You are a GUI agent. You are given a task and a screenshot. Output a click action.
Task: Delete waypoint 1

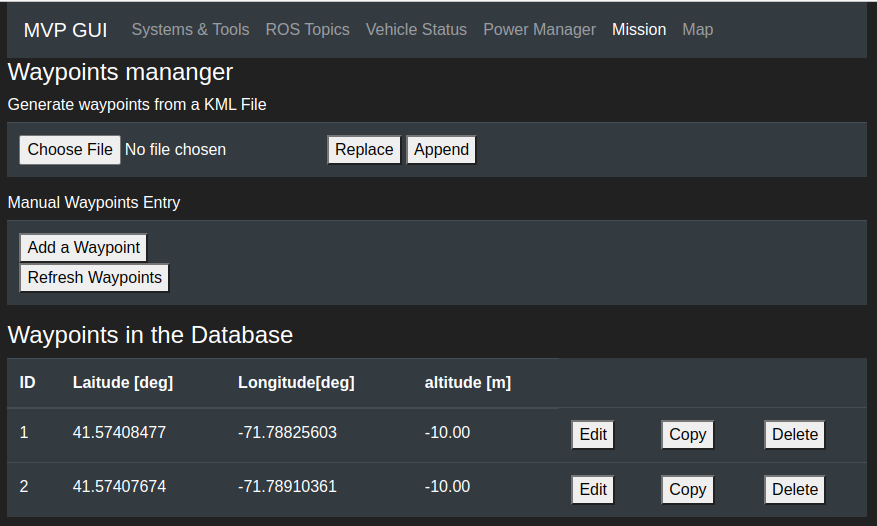pyautogui.click(x=795, y=435)
